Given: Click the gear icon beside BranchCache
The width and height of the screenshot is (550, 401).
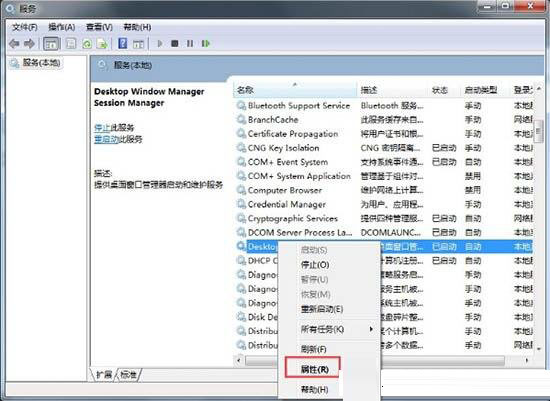Looking at the screenshot, I should (241, 119).
